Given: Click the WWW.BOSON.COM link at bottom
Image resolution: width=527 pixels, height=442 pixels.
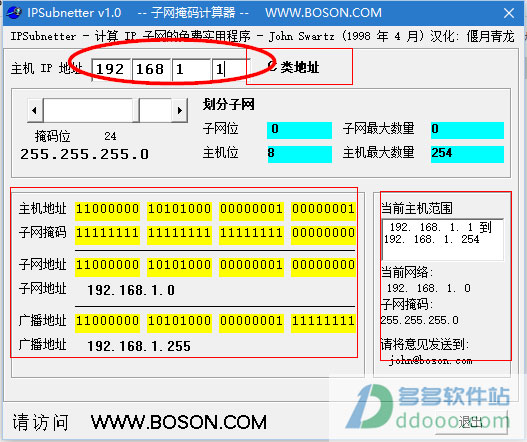Looking at the screenshot, I should coord(179,423).
